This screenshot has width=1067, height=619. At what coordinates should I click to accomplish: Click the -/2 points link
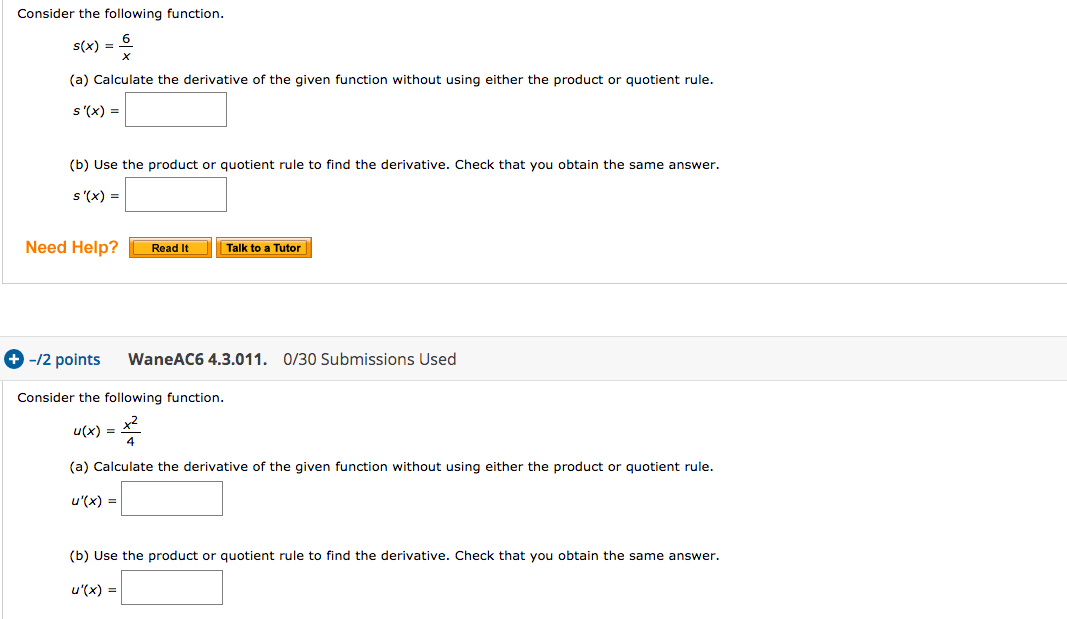(65, 360)
